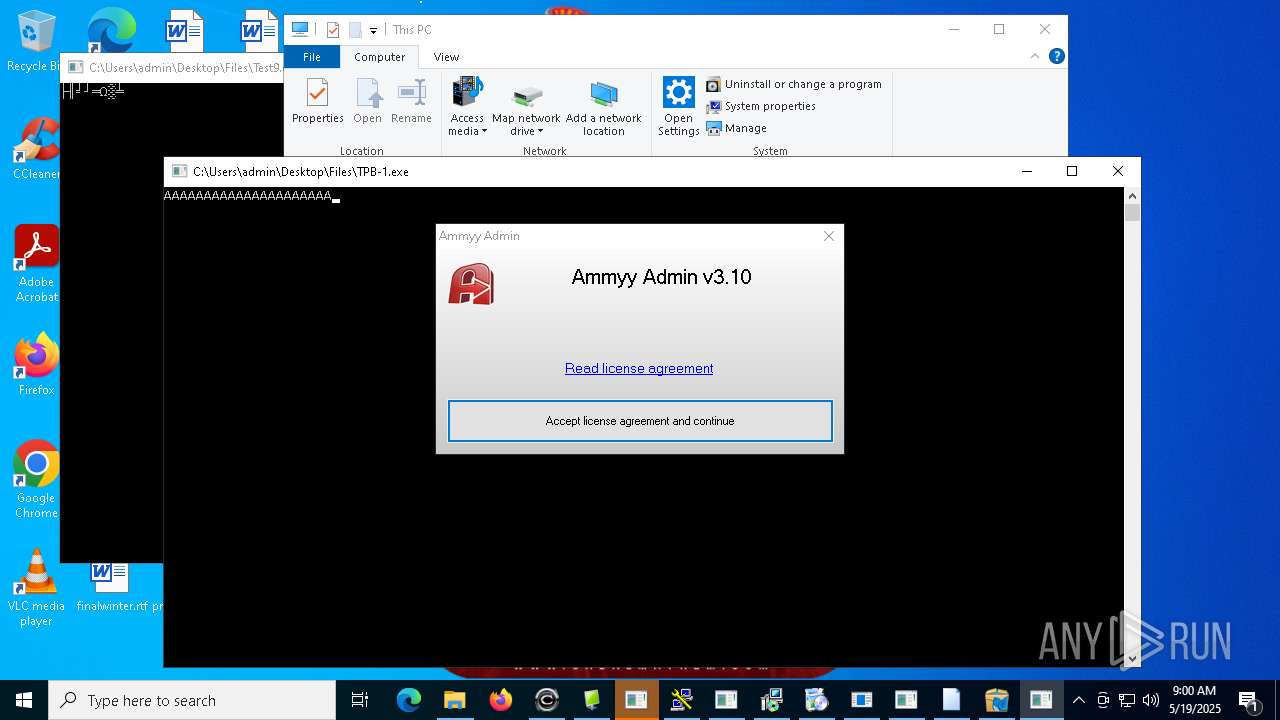
Task: Click the Open ribbon button in This PC
Action: tap(367, 101)
